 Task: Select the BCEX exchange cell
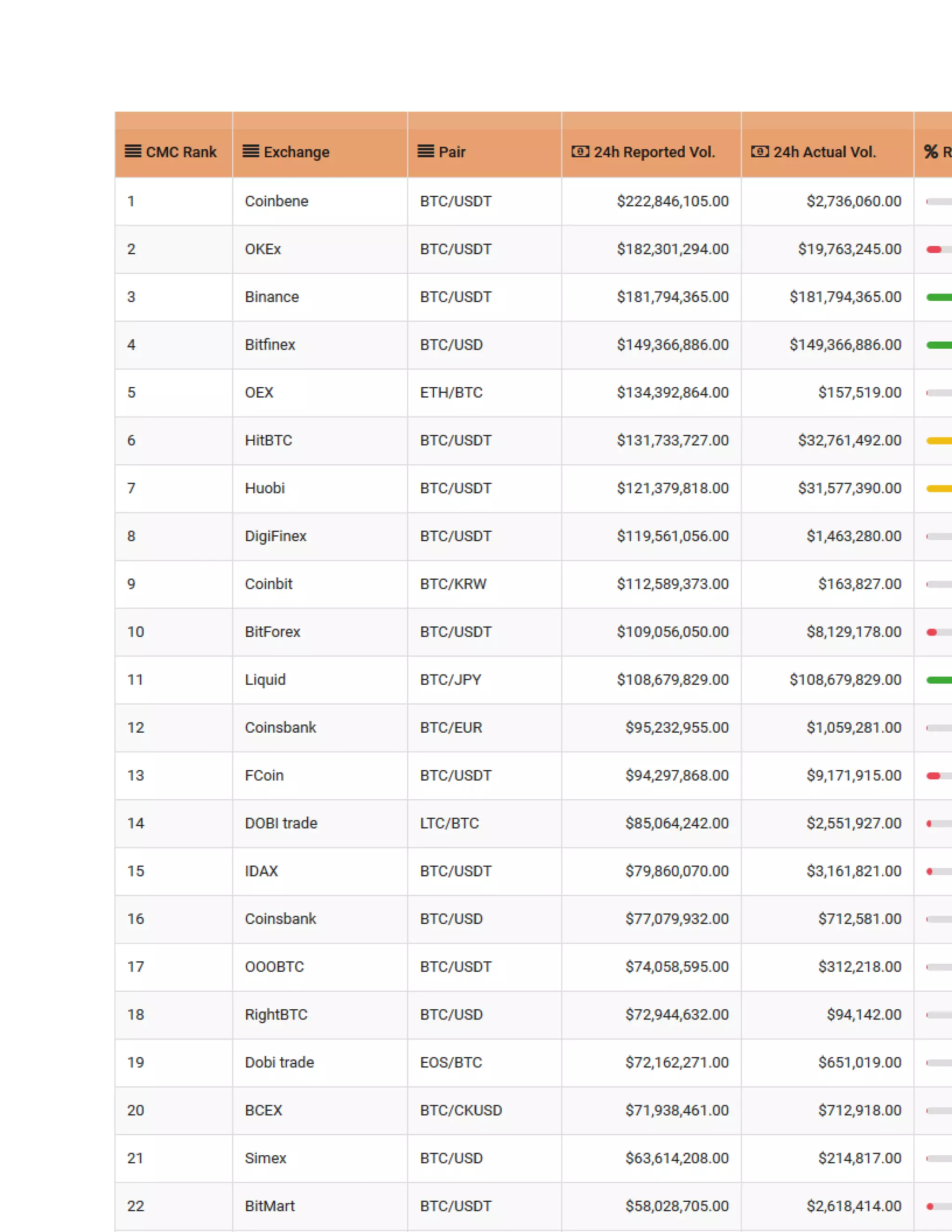[x=320, y=1111]
